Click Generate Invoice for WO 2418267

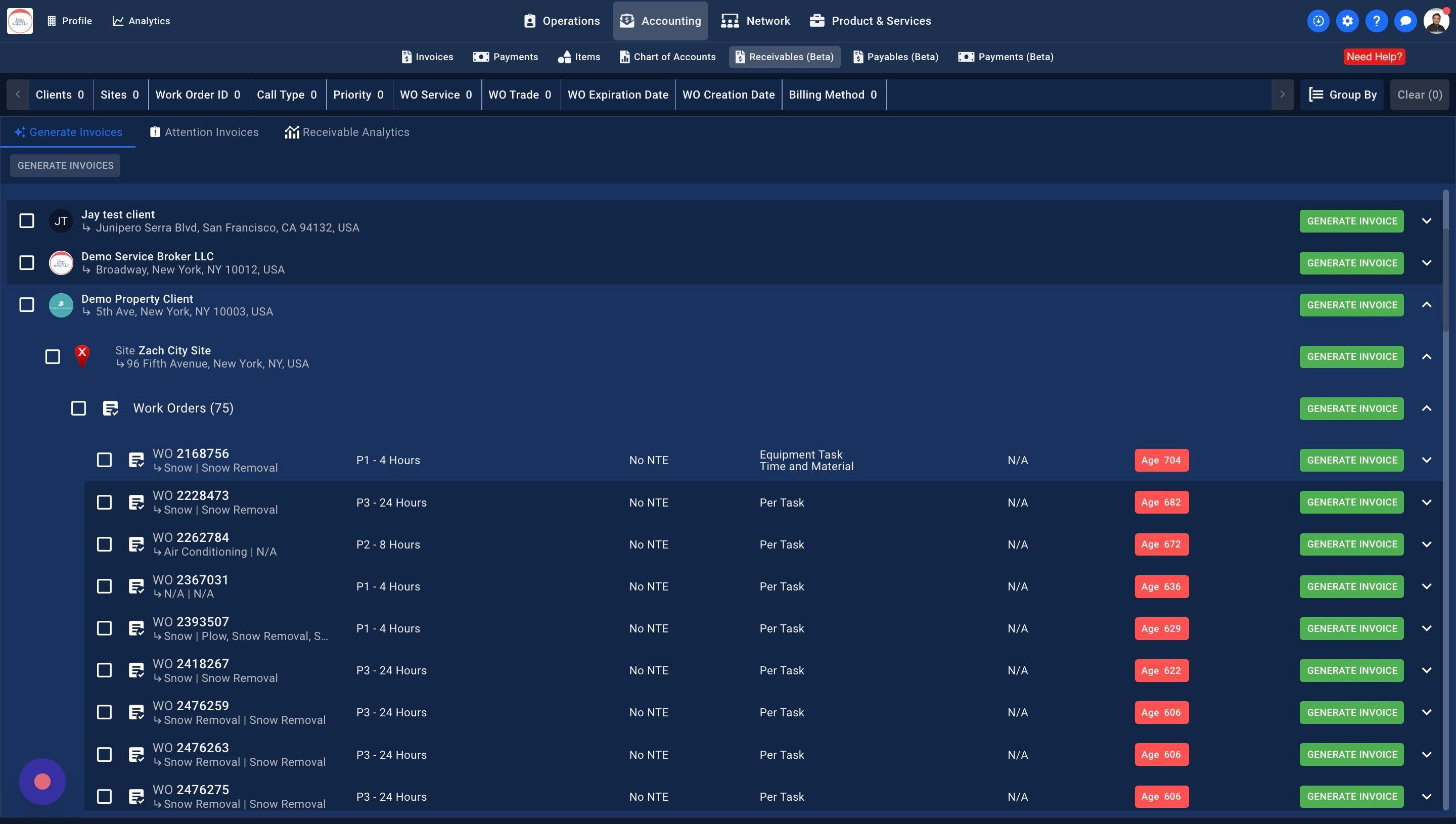coord(1351,671)
